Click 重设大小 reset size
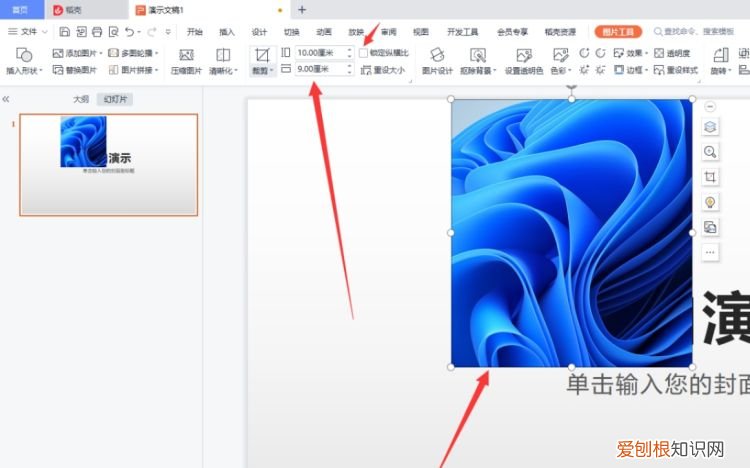The image size is (750, 468). tap(383, 70)
